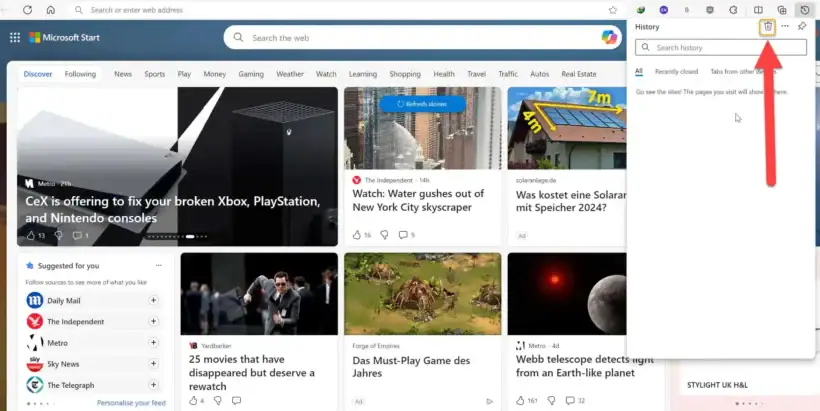Follow Daily Mail using its plus button
Image resolution: width=820 pixels, height=411 pixels.
pos(153,300)
